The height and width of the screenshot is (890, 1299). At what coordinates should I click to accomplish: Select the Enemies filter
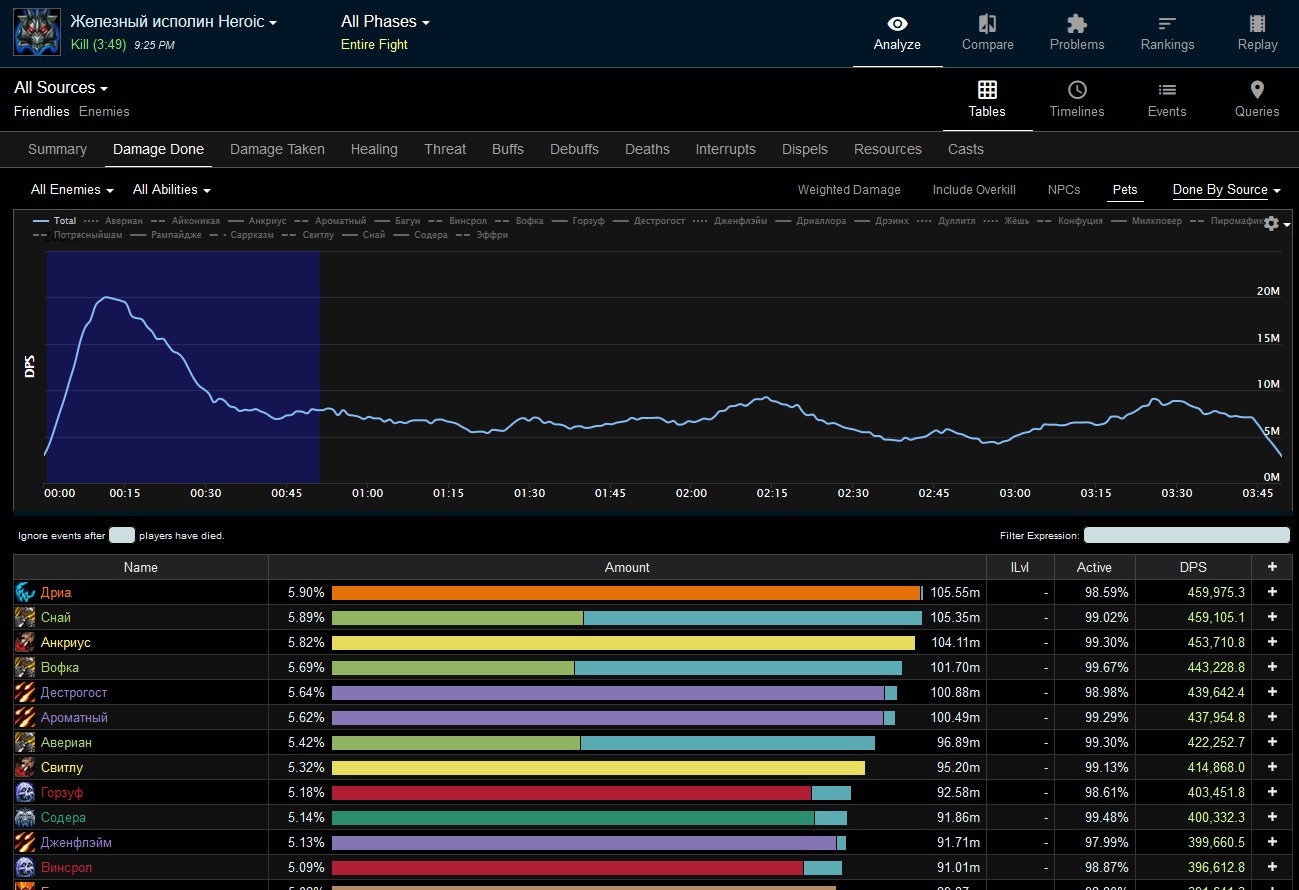tap(104, 111)
